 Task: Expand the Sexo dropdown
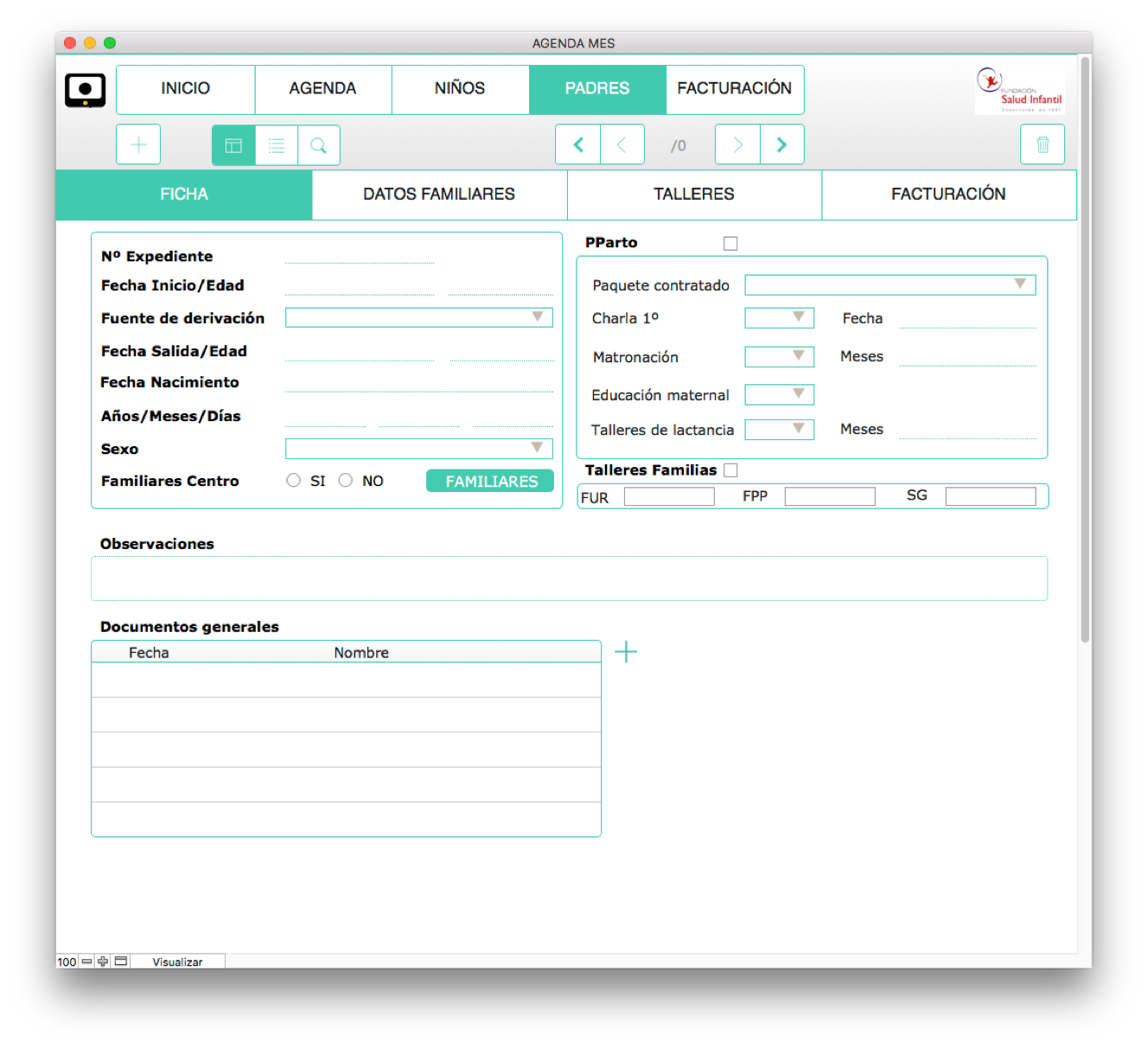(419, 448)
